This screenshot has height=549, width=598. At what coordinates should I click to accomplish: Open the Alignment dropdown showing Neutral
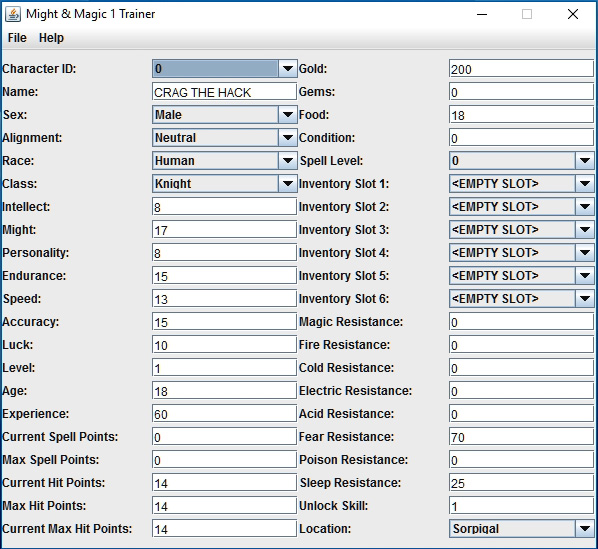click(x=225, y=138)
